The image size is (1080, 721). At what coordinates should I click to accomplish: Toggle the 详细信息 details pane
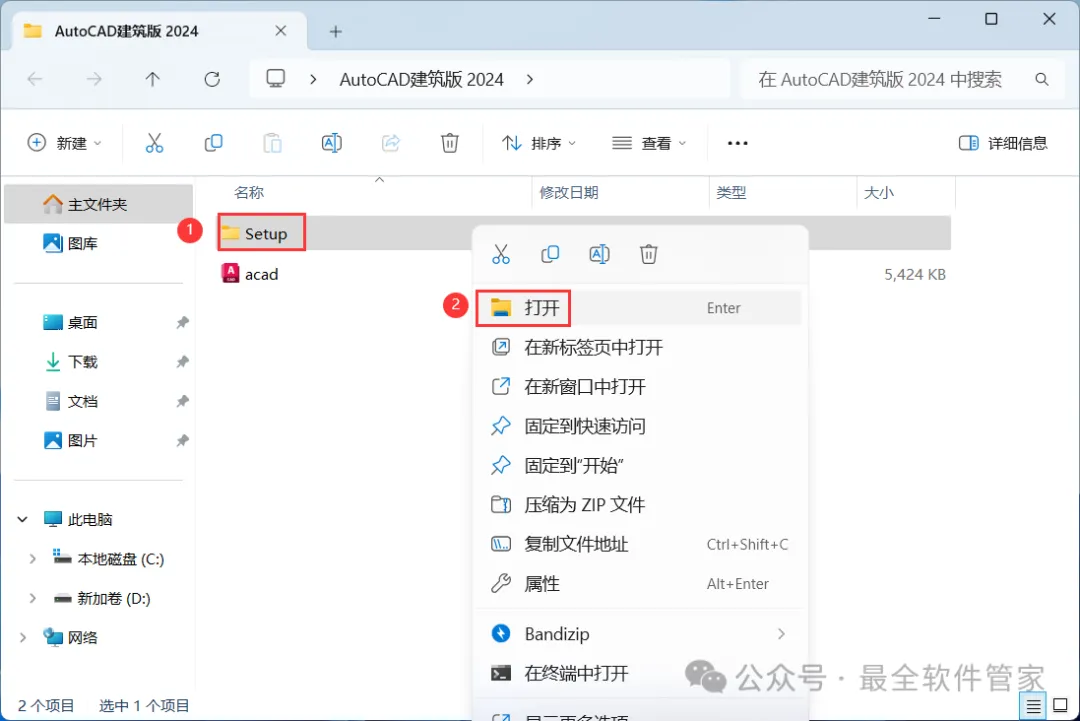click(x=1003, y=143)
